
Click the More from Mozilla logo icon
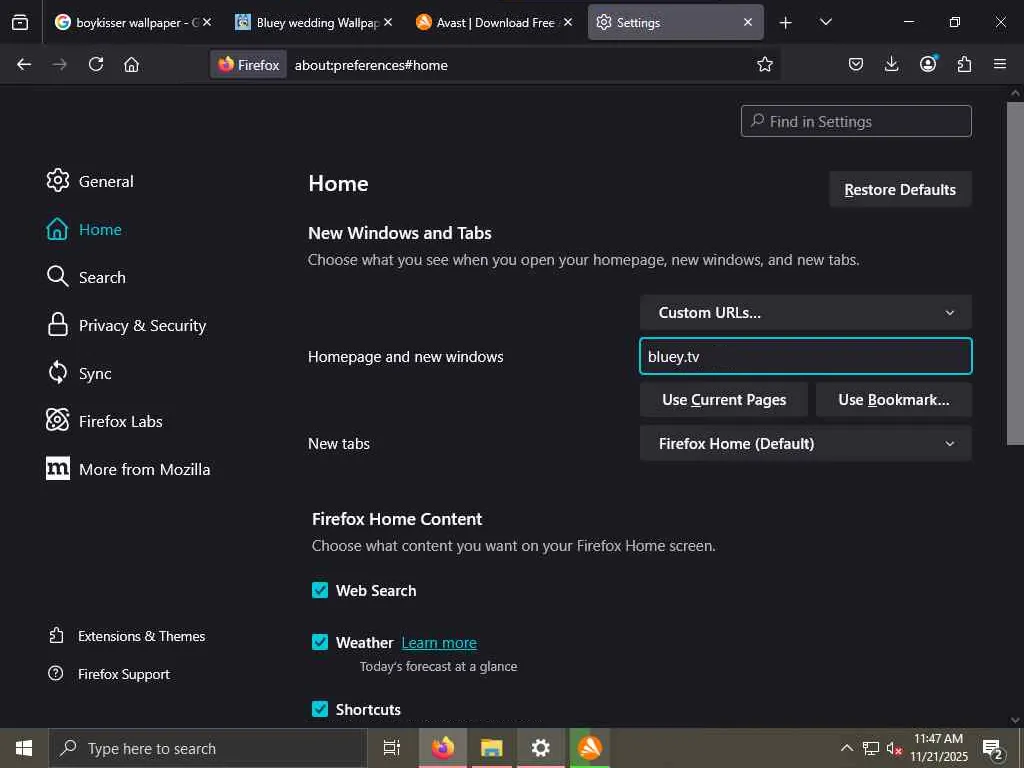57,468
